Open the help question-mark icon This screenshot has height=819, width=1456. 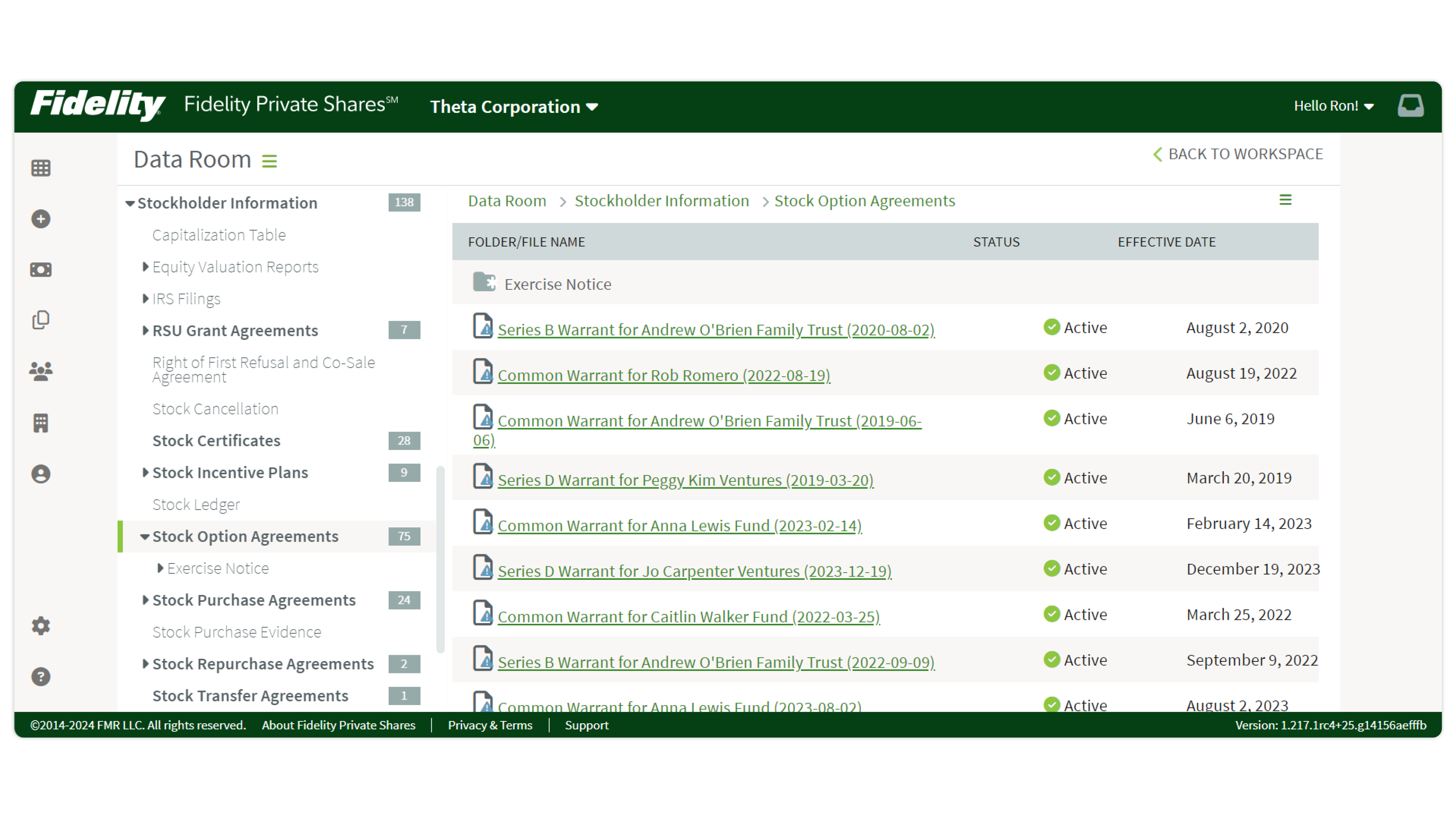tap(40, 676)
